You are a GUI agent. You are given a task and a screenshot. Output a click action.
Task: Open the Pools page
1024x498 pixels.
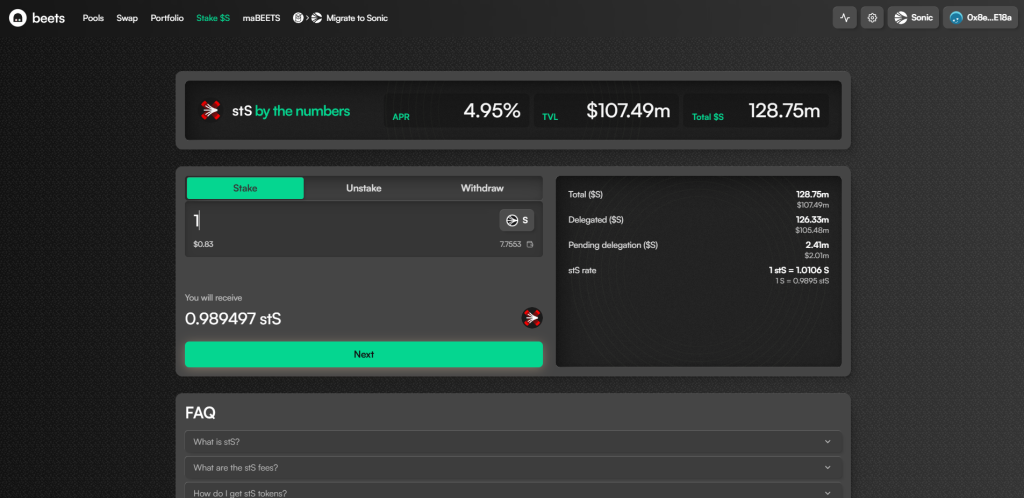pos(93,18)
